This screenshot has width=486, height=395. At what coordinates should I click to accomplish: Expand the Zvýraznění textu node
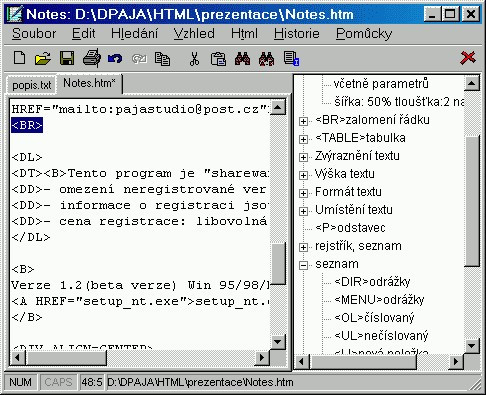(303, 157)
